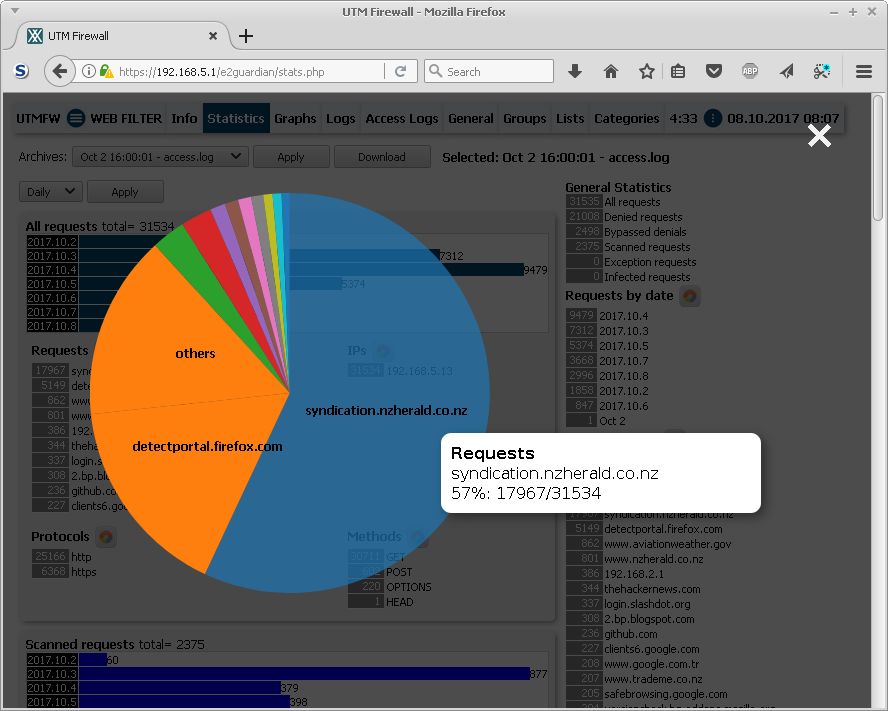Reload the page with refresh icon

[400, 71]
